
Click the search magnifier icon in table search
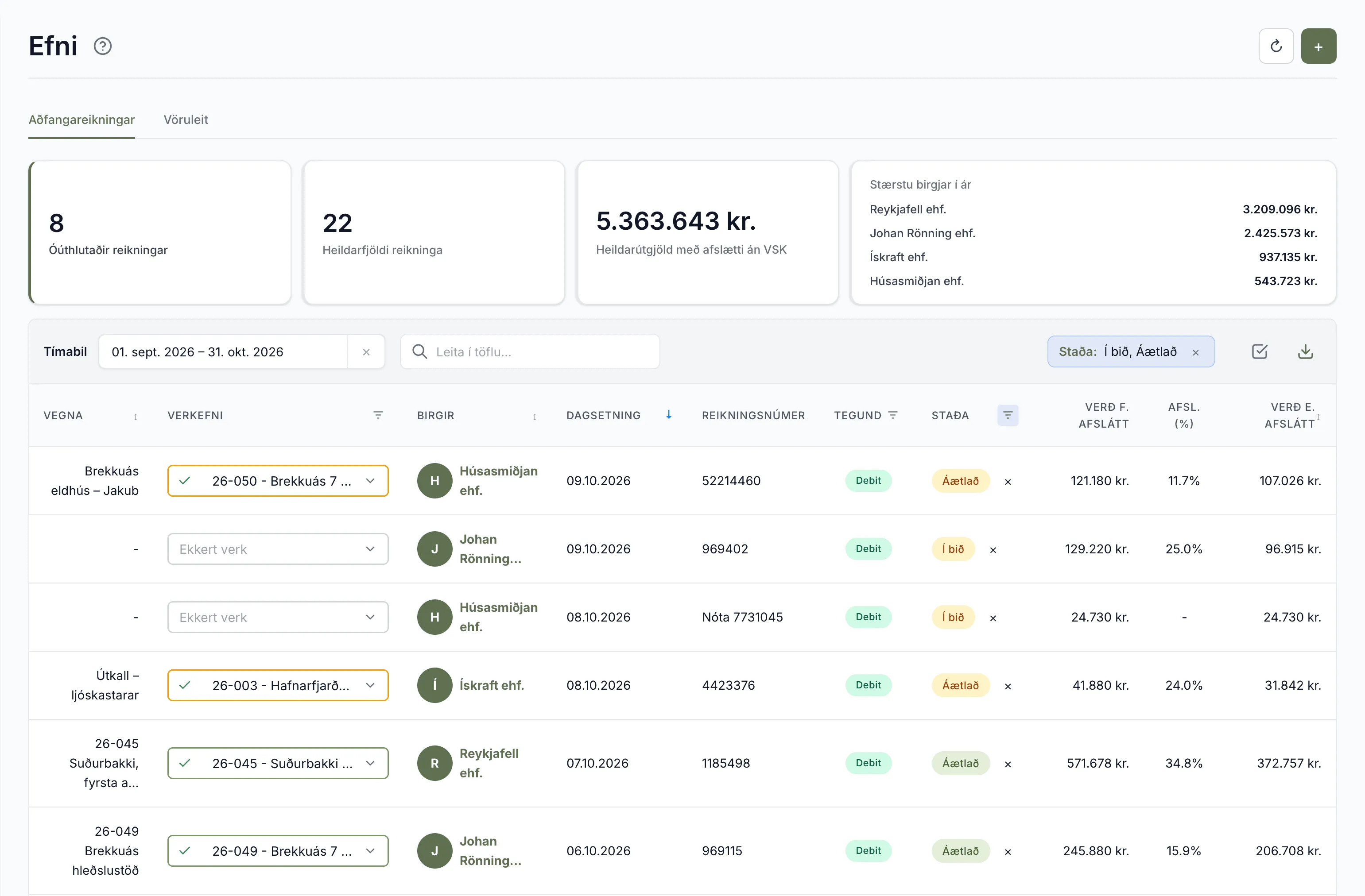click(420, 351)
